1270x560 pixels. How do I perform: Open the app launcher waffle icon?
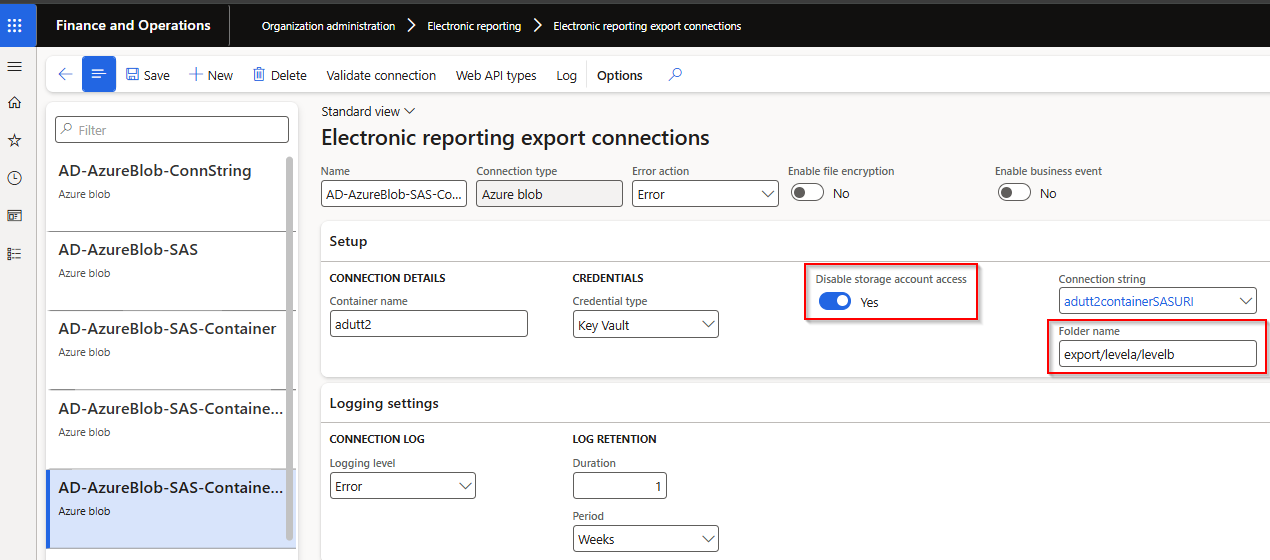point(15,25)
